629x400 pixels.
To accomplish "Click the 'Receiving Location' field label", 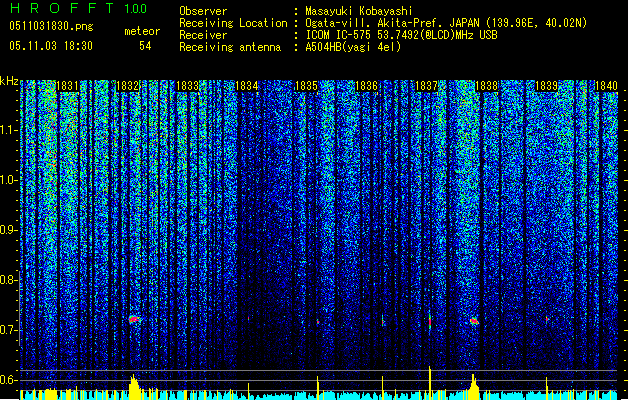I will tap(233, 23).
